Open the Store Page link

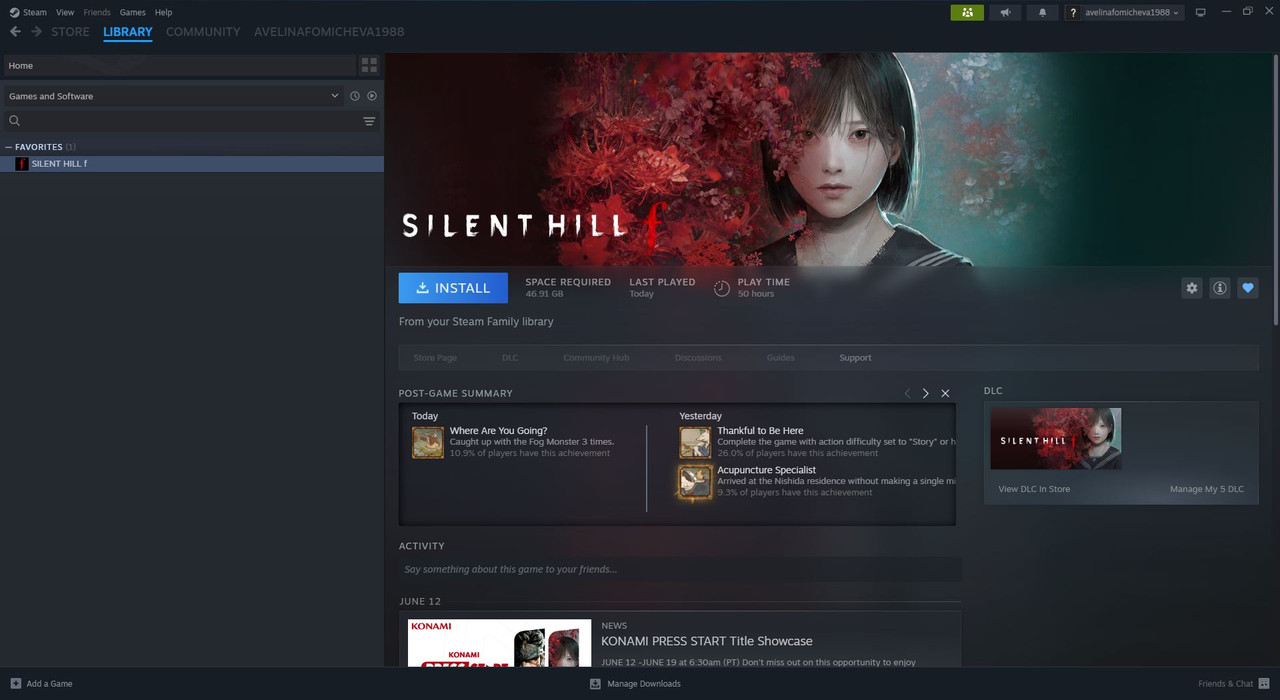[x=435, y=358]
